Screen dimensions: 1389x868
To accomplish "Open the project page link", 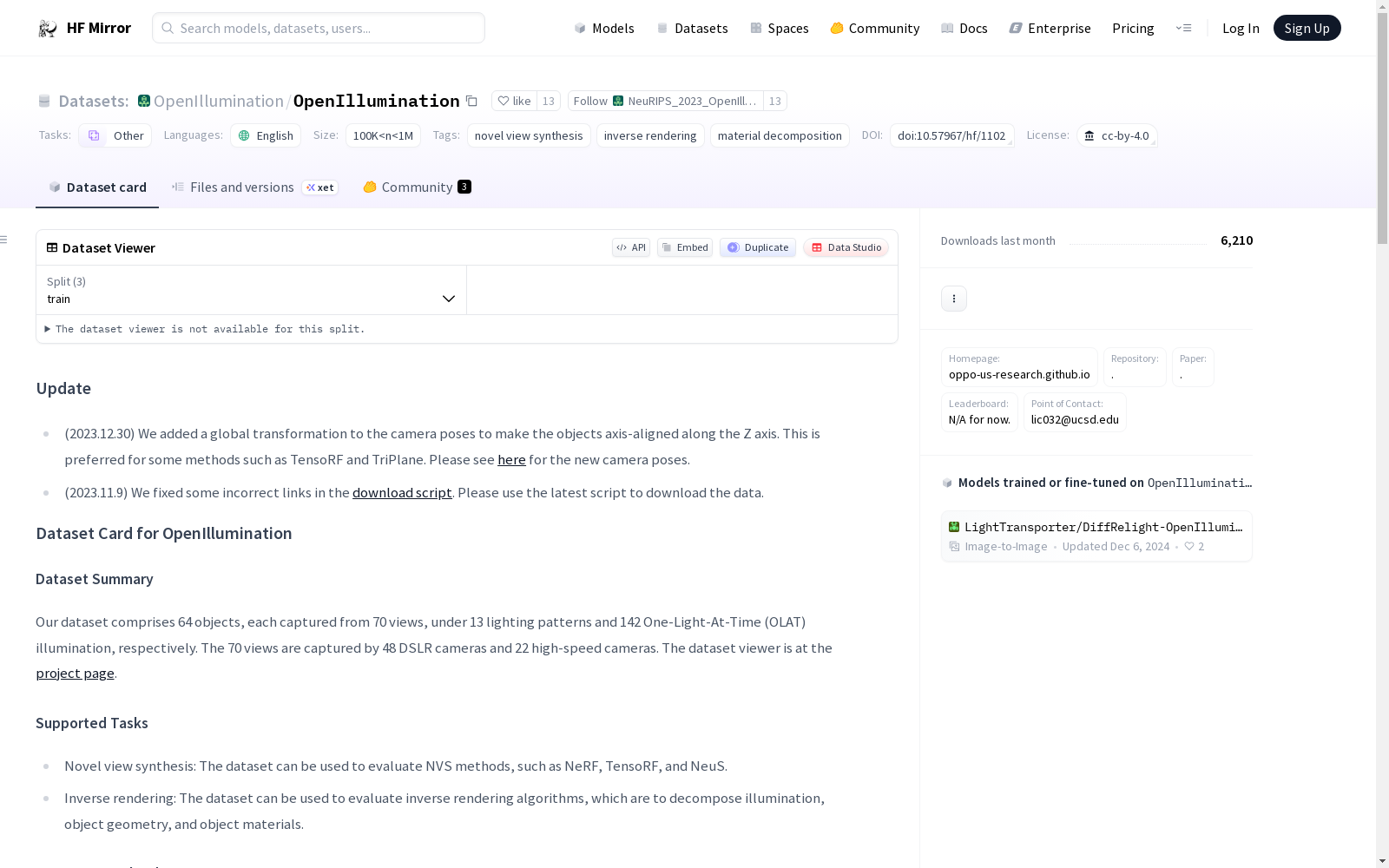I will [x=75, y=673].
